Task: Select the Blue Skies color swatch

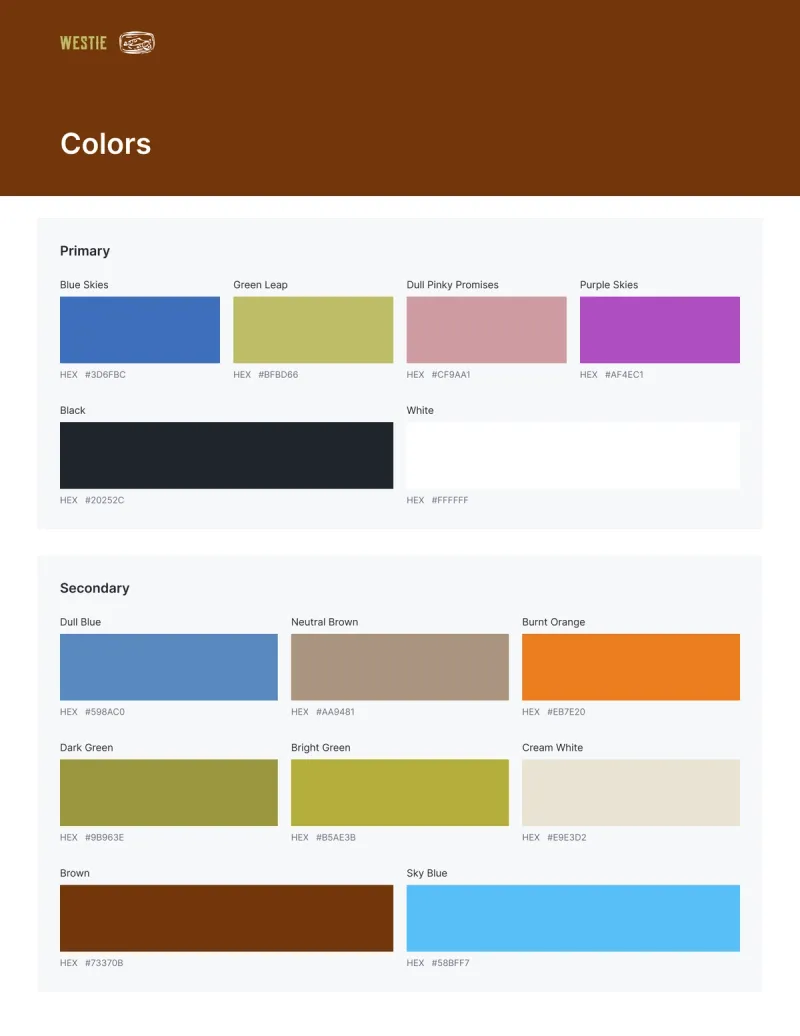Action: click(x=140, y=330)
